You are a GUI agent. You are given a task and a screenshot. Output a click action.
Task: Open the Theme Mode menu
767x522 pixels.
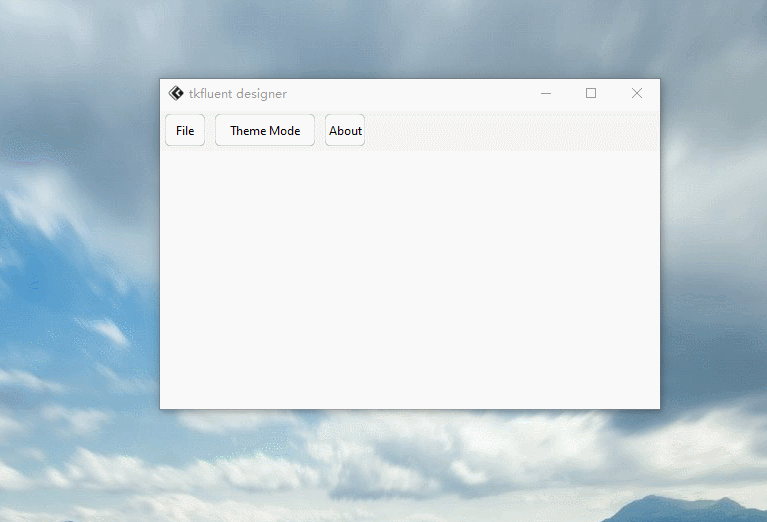tap(265, 130)
